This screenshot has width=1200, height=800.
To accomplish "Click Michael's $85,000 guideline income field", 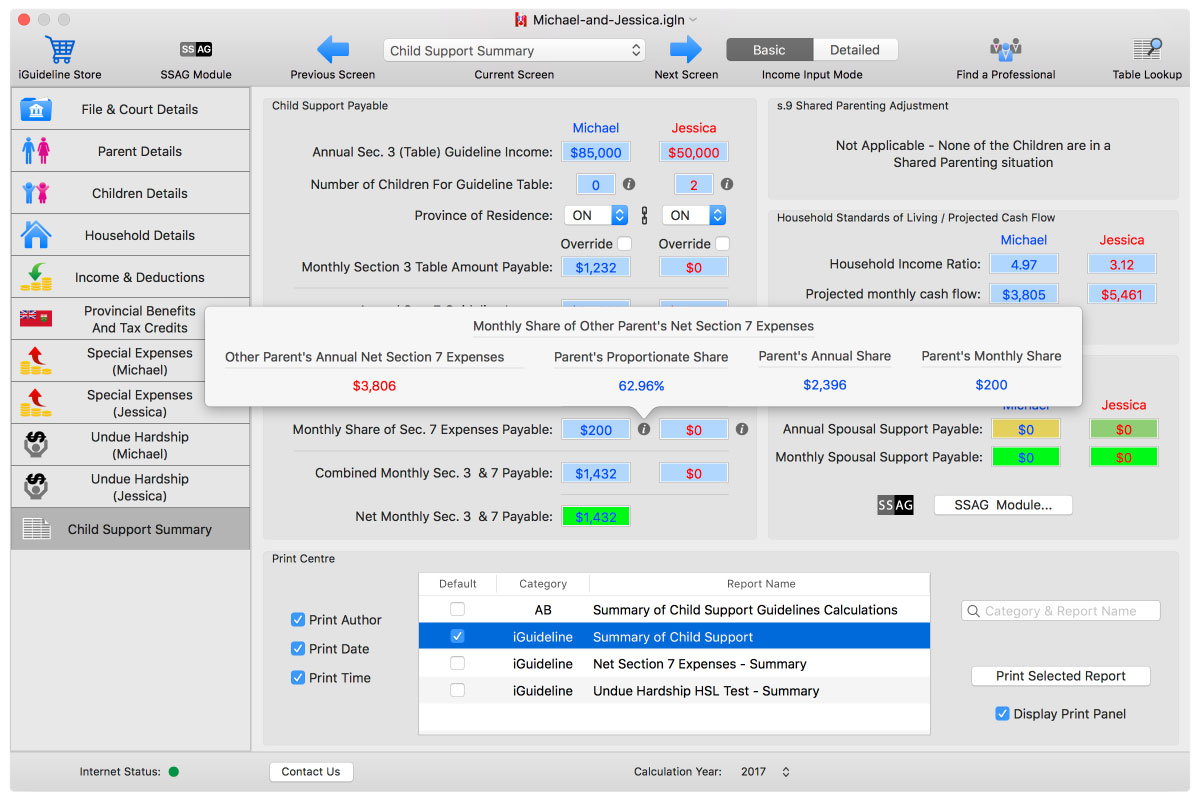I will point(596,152).
